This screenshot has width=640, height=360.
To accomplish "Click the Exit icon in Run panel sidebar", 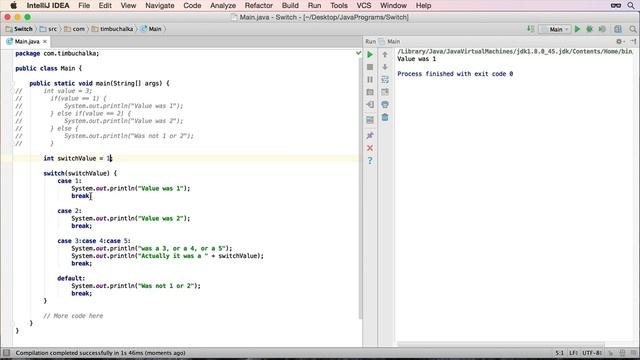I will point(370,105).
